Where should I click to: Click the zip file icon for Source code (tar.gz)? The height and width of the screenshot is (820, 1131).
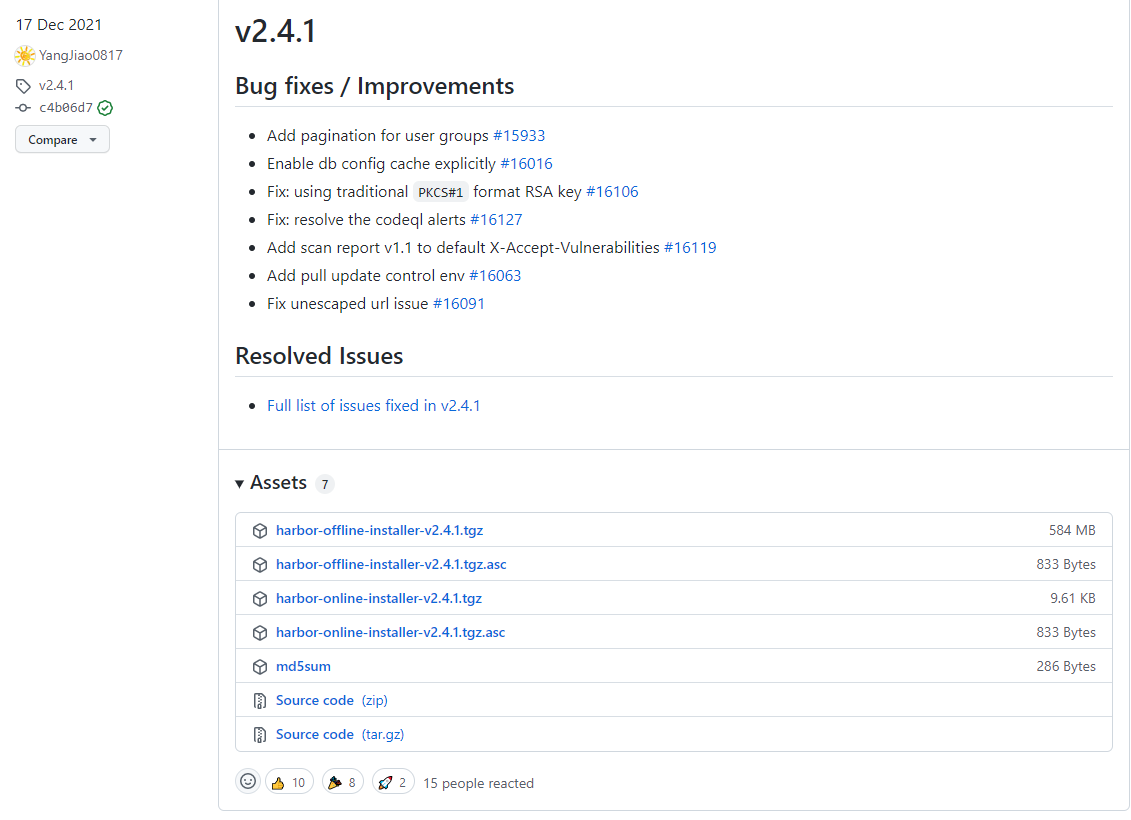coord(260,734)
